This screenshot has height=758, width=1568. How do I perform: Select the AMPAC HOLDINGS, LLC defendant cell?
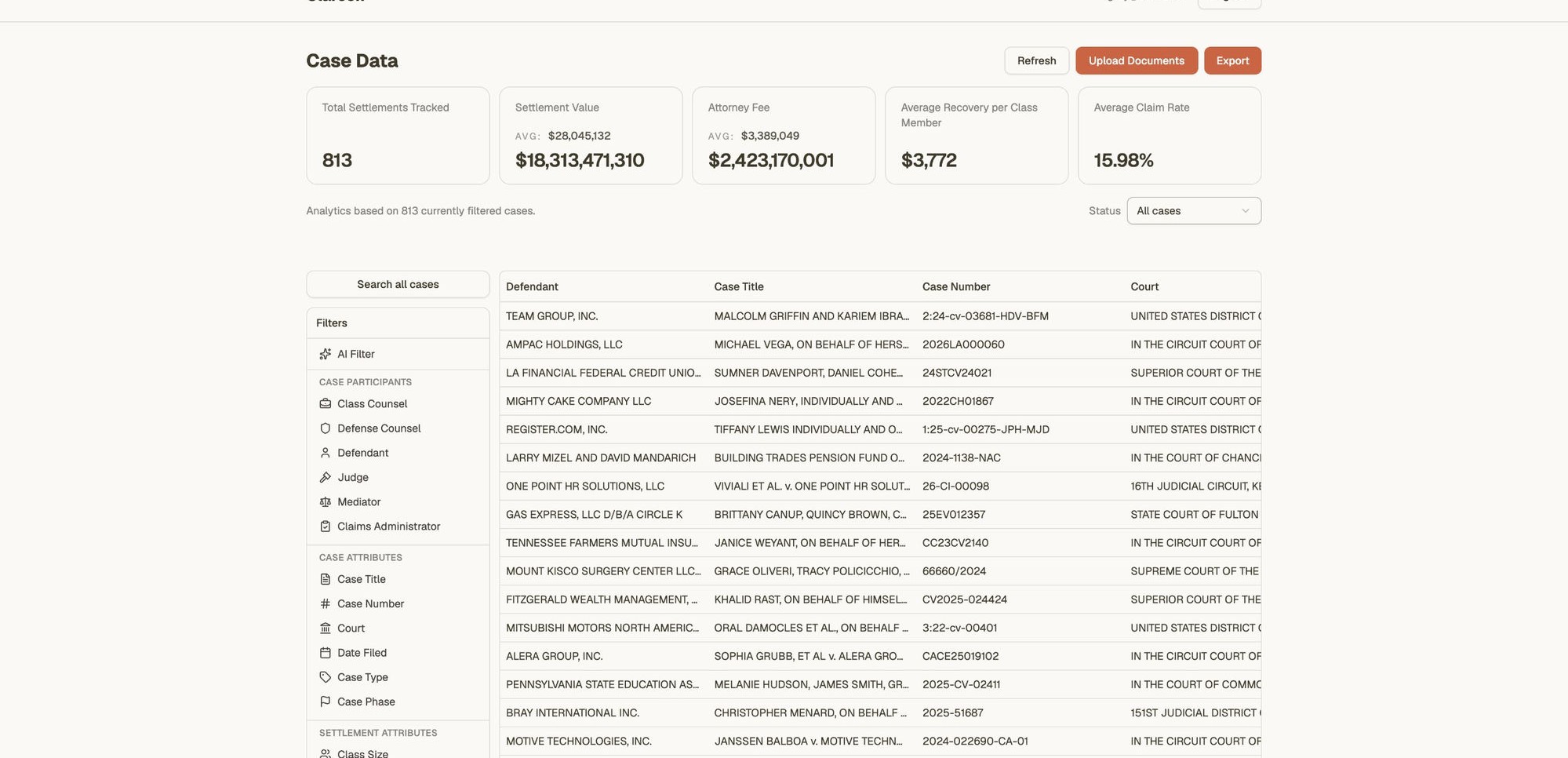click(564, 344)
